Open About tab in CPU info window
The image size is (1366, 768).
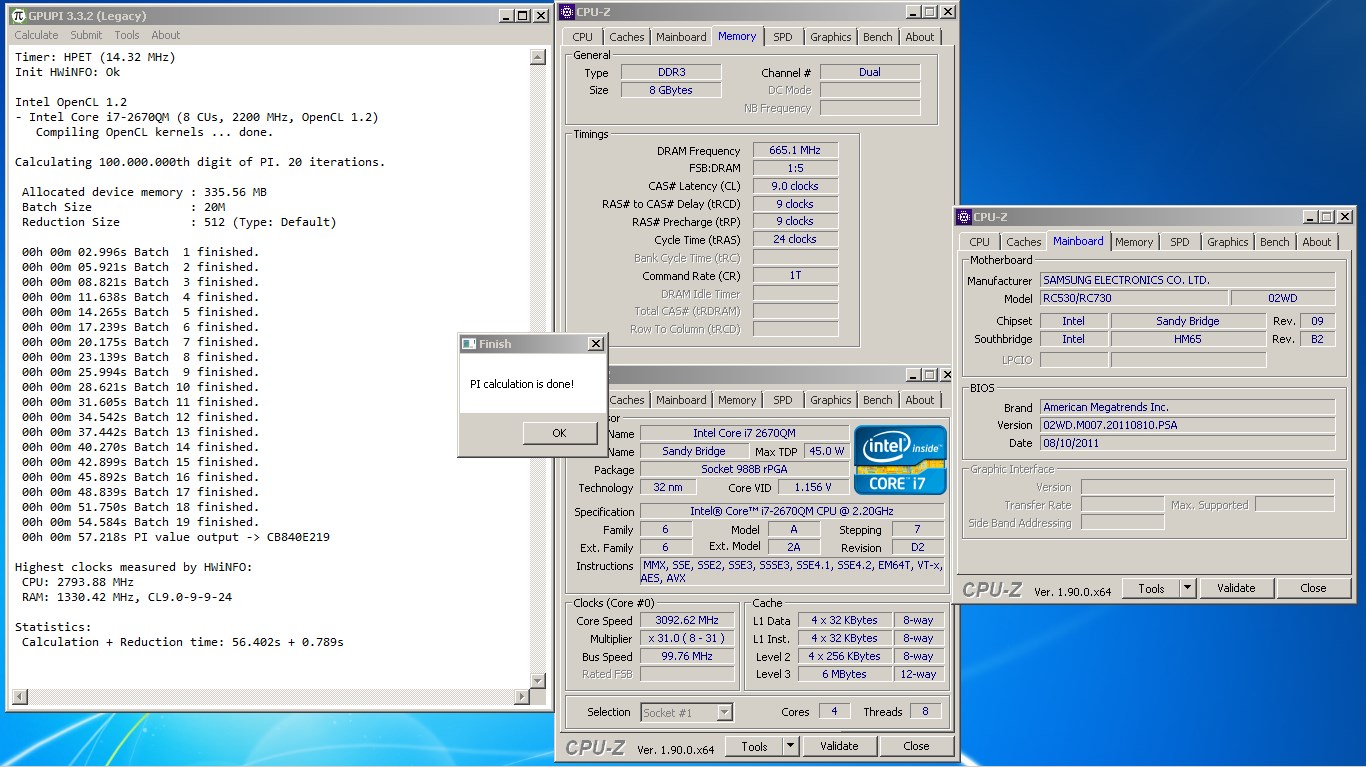point(920,400)
